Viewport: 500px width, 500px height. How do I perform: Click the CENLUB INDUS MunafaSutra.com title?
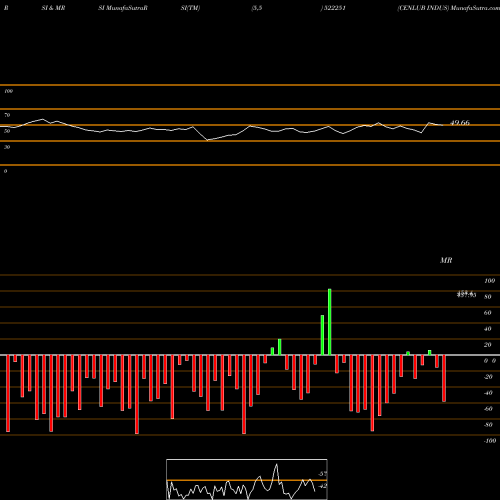(x=449, y=8)
